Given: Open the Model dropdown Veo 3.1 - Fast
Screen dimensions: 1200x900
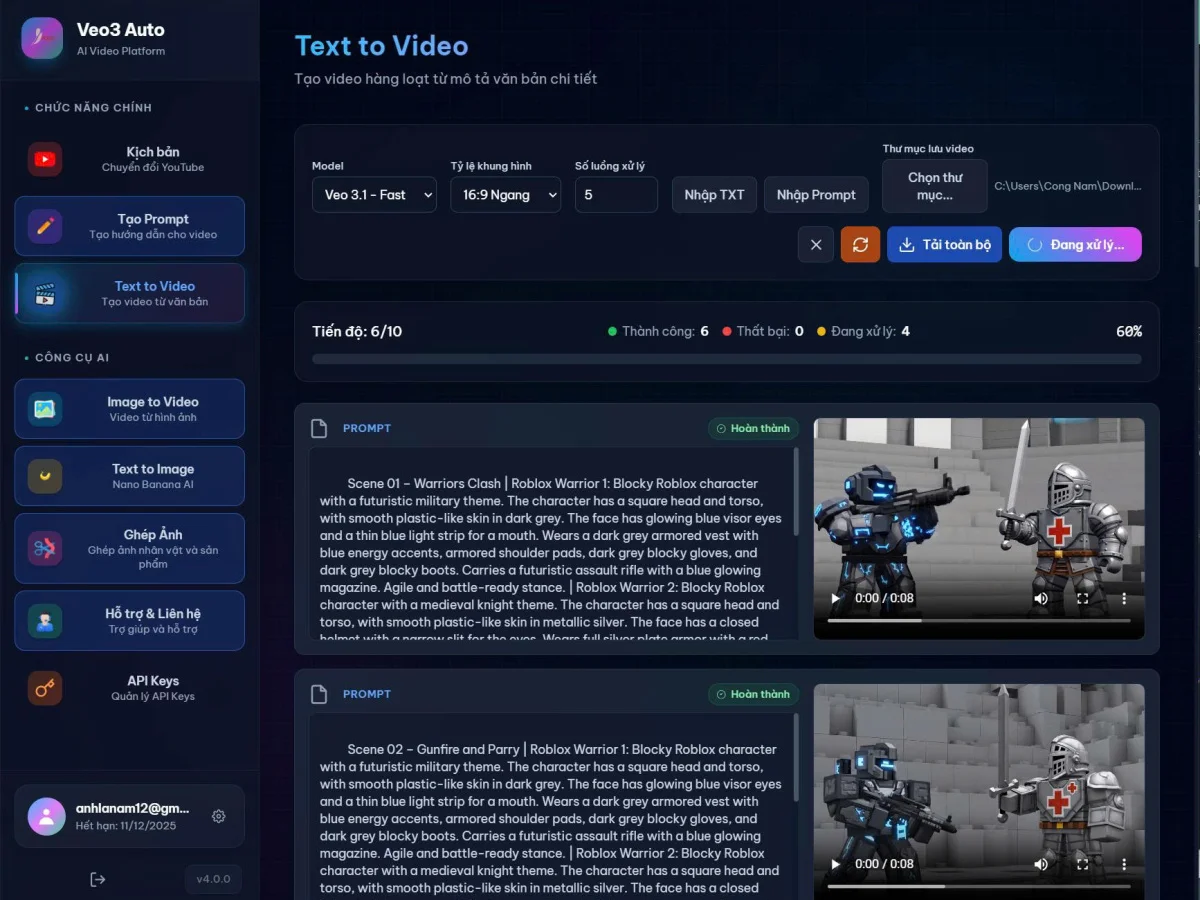Looking at the screenshot, I should [x=374, y=195].
